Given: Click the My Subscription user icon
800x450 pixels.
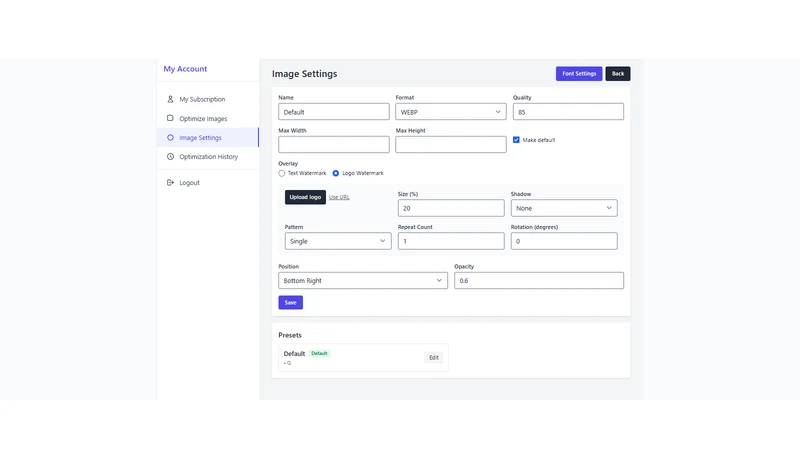Looking at the screenshot, I should (x=170, y=99).
